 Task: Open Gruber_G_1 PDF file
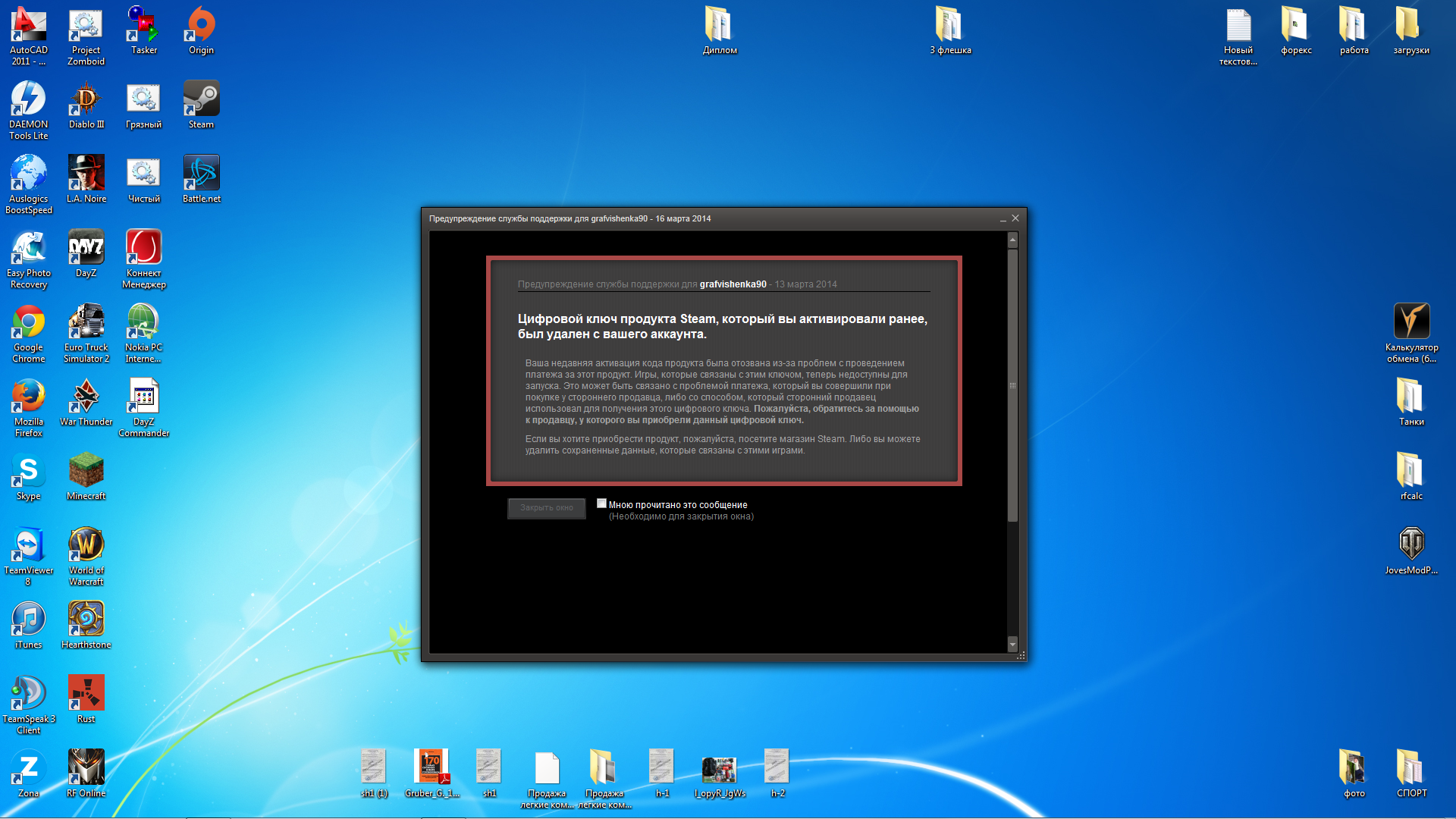[x=431, y=773]
